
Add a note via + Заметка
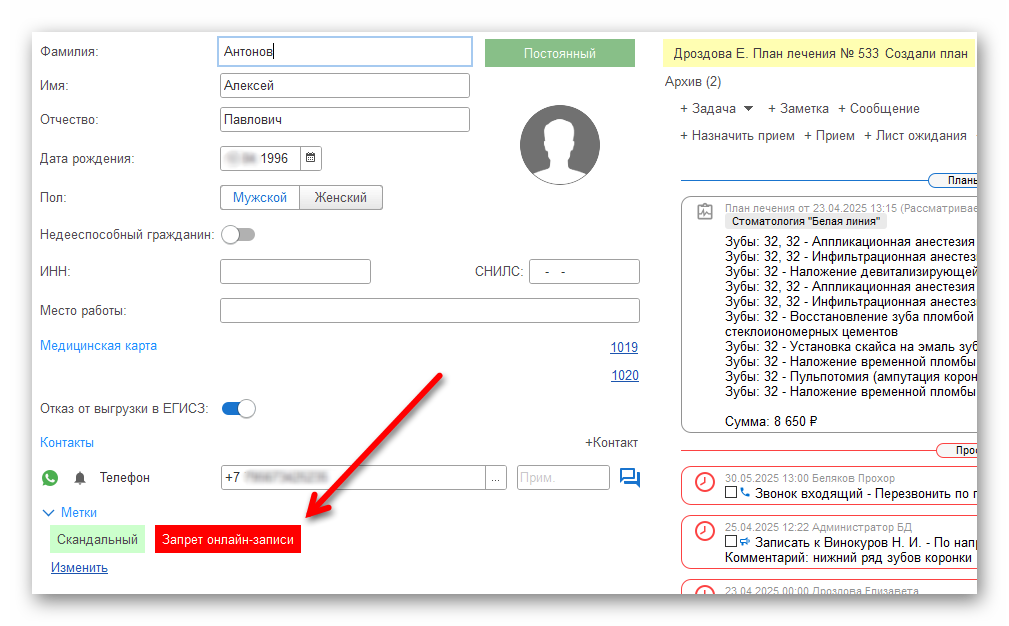pyautogui.click(x=798, y=109)
